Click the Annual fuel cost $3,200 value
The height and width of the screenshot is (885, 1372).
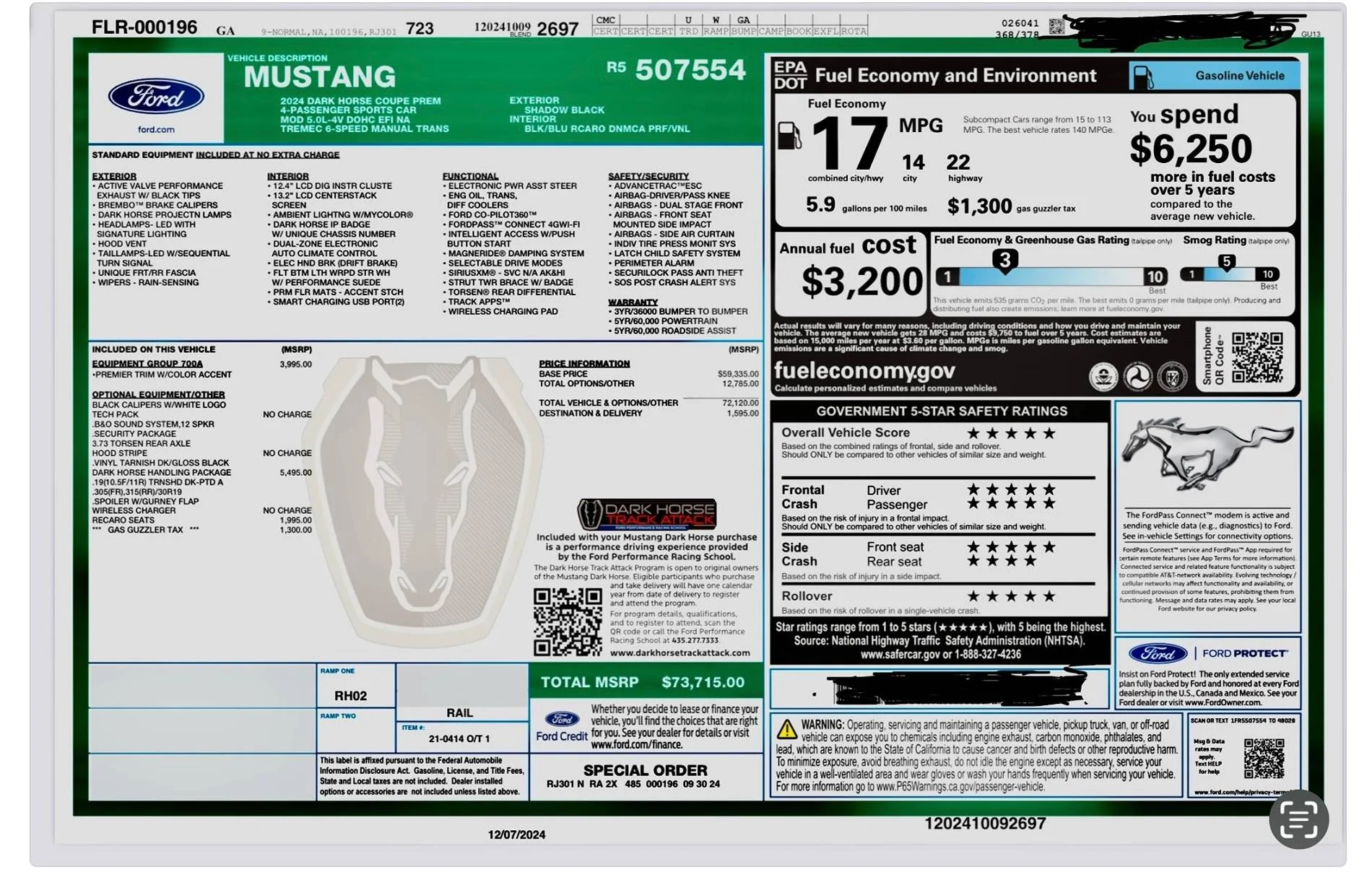pyautogui.click(x=863, y=282)
